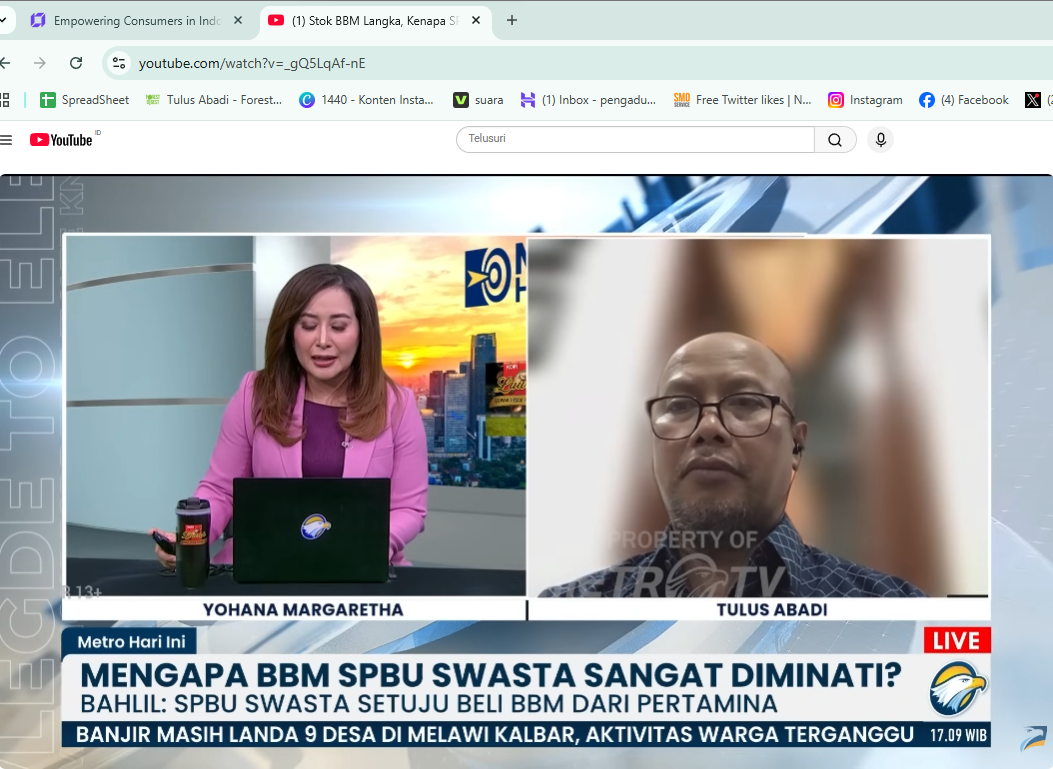The width and height of the screenshot is (1053, 769).
Task: Reload the current page
Action: point(76,63)
